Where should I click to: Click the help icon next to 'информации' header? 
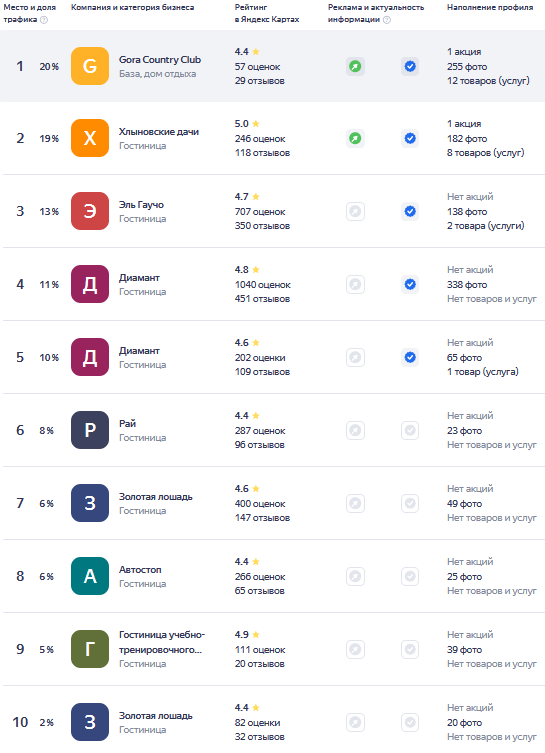click(387, 20)
